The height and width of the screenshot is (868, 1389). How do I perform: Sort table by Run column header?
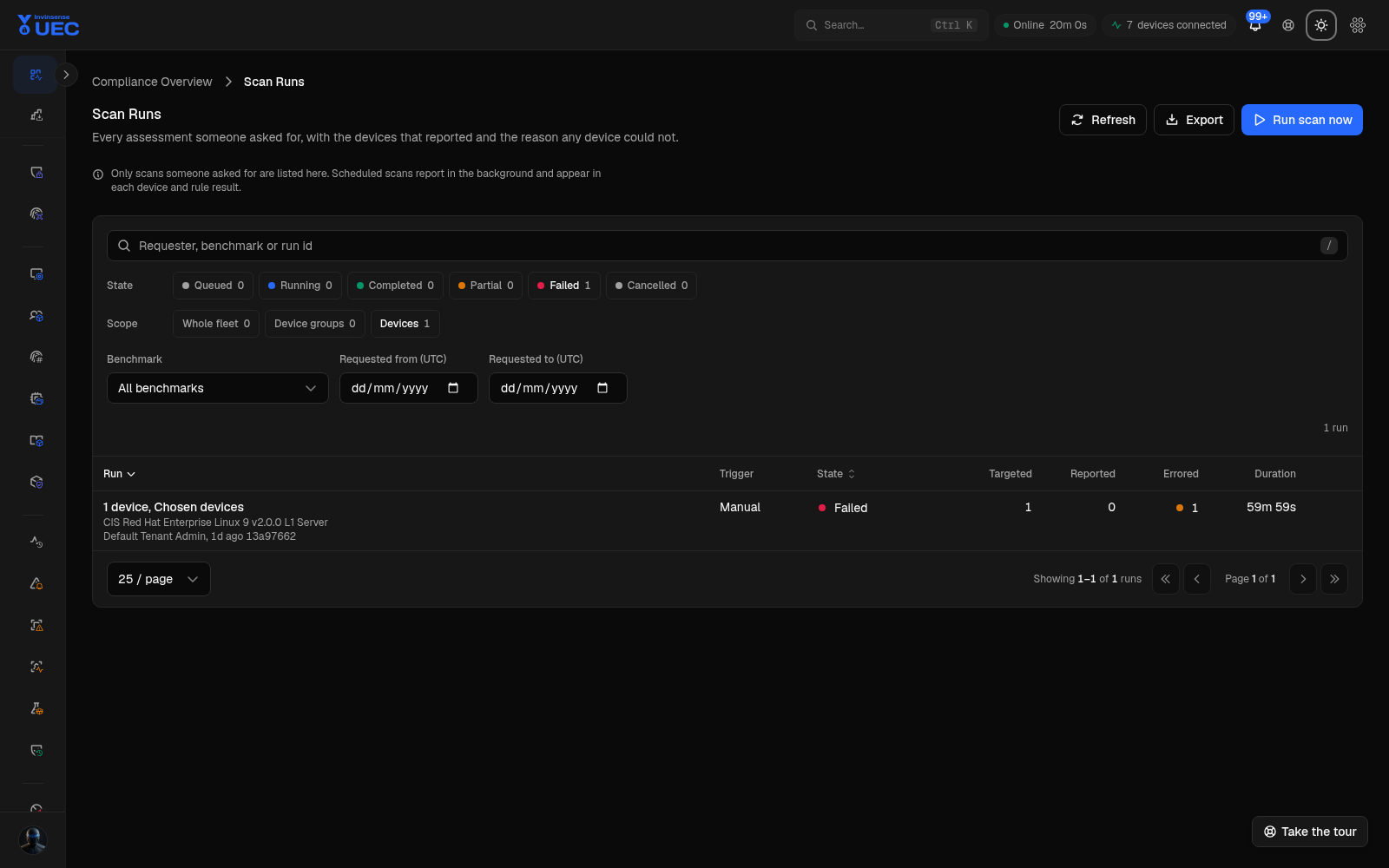tap(119, 474)
